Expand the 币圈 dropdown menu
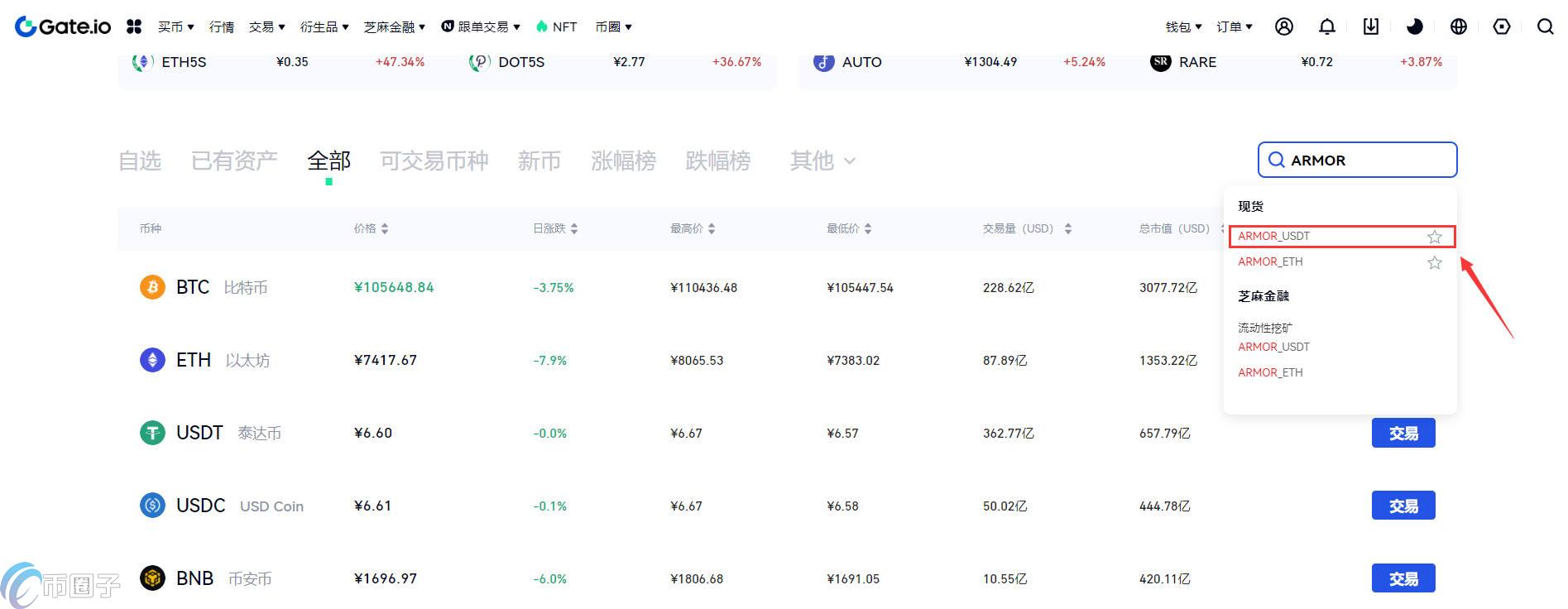This screenshot has height=609, width=1568. pyautogui.click(x=613, y=26)
